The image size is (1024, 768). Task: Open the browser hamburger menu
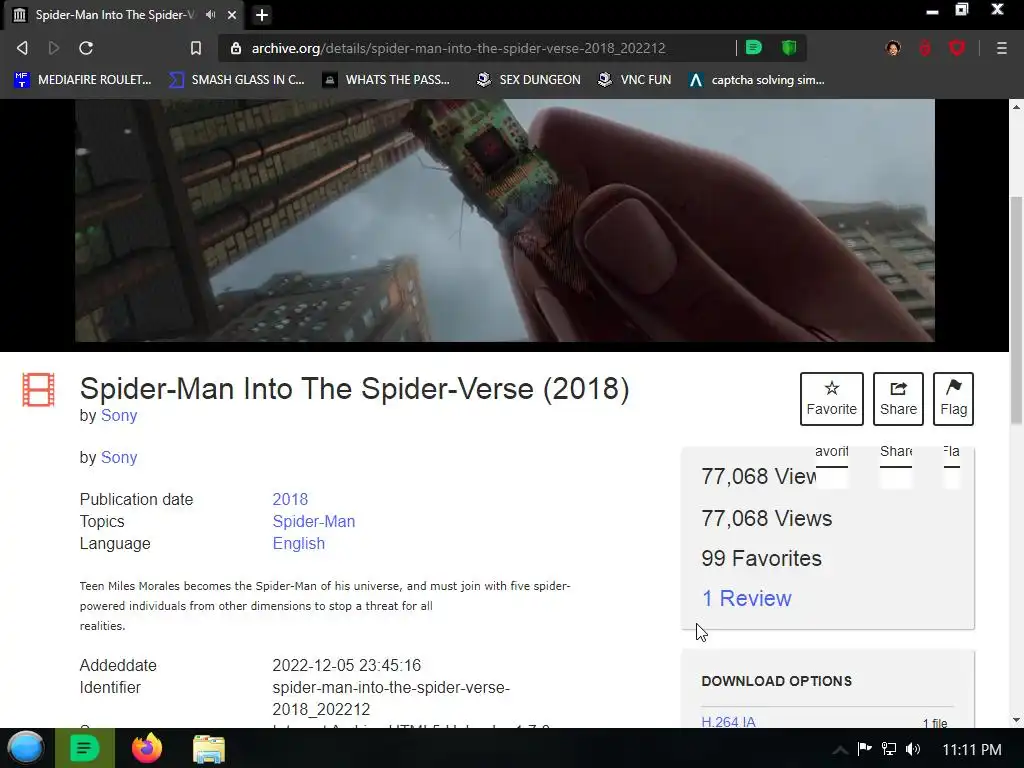tap(1002, 48)
